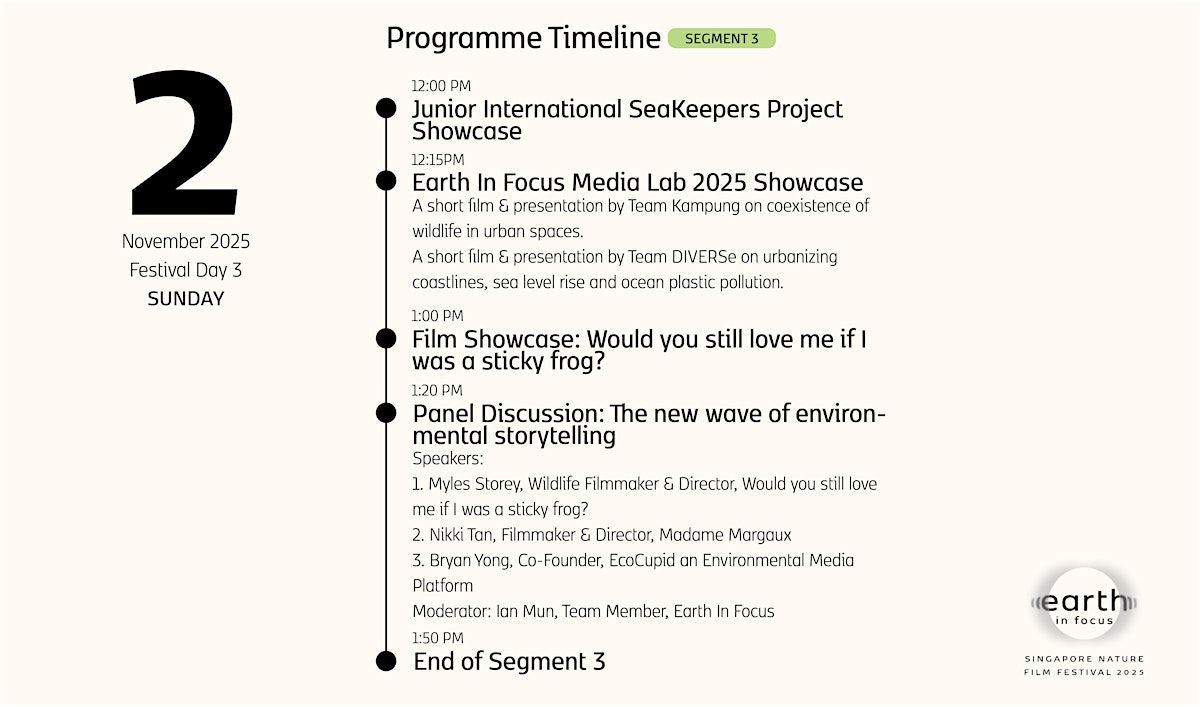
Task: Click Bryan Yong's speaker entry
Action: [632, 560]
